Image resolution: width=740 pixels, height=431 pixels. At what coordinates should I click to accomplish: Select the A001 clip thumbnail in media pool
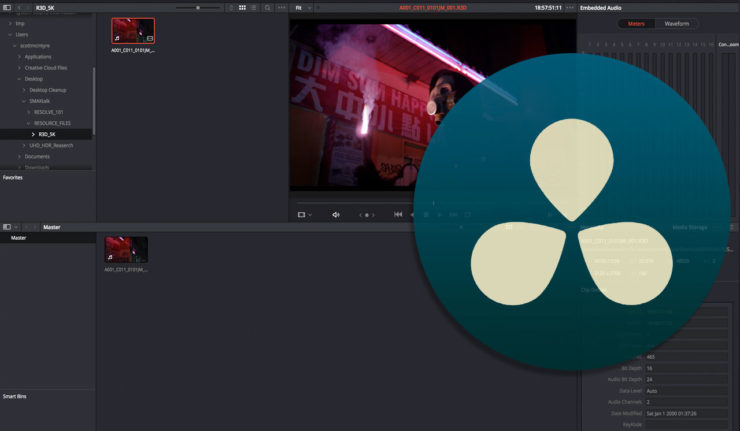[126, 250]
